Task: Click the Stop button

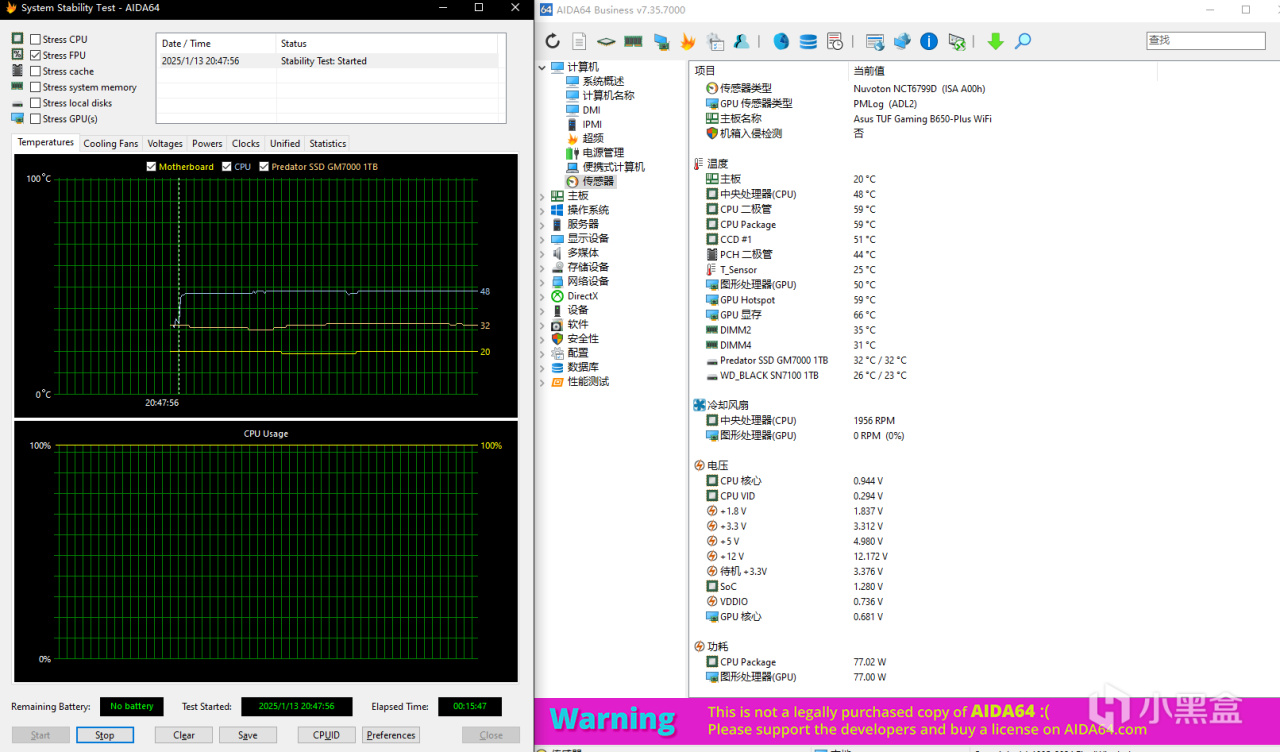Action: click(105, 735)
